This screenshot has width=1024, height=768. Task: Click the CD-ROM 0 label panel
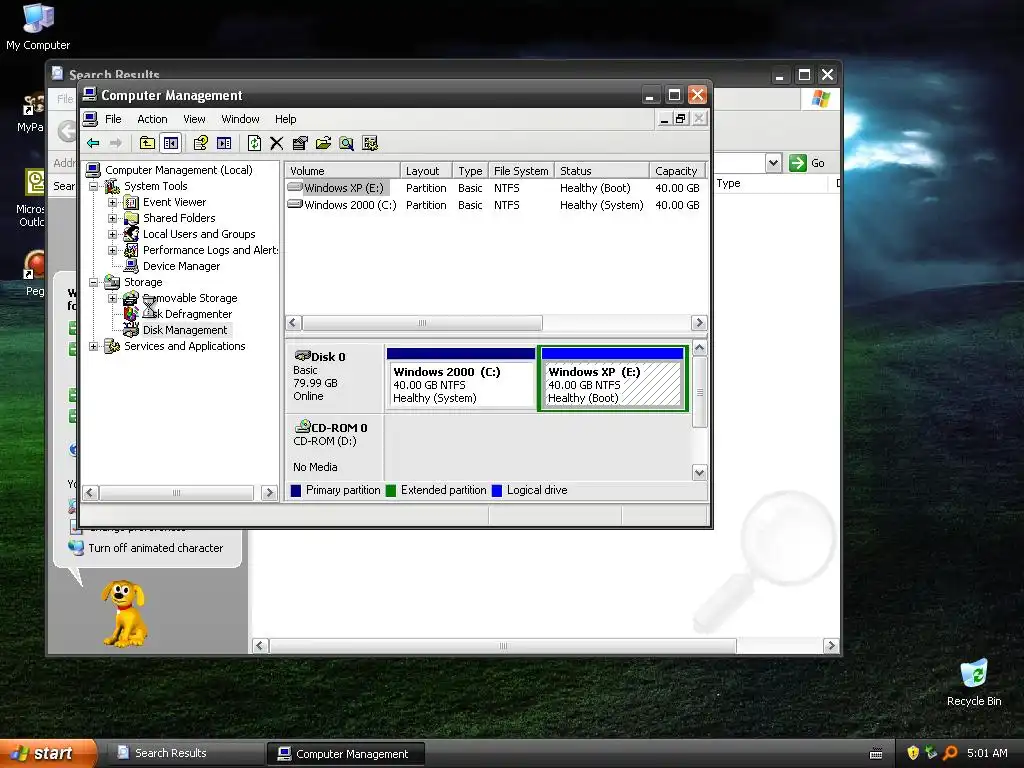click(x=334, y=447)
